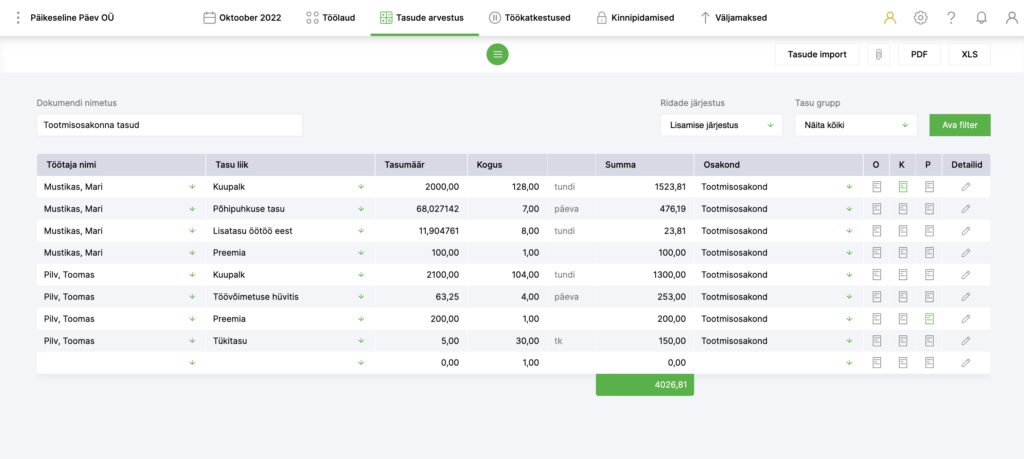Viewport: 1024px width, 459px height.
Task: Click Kogus value 104,00 in Toomas Kuupalk row
Action: (524, 275)
